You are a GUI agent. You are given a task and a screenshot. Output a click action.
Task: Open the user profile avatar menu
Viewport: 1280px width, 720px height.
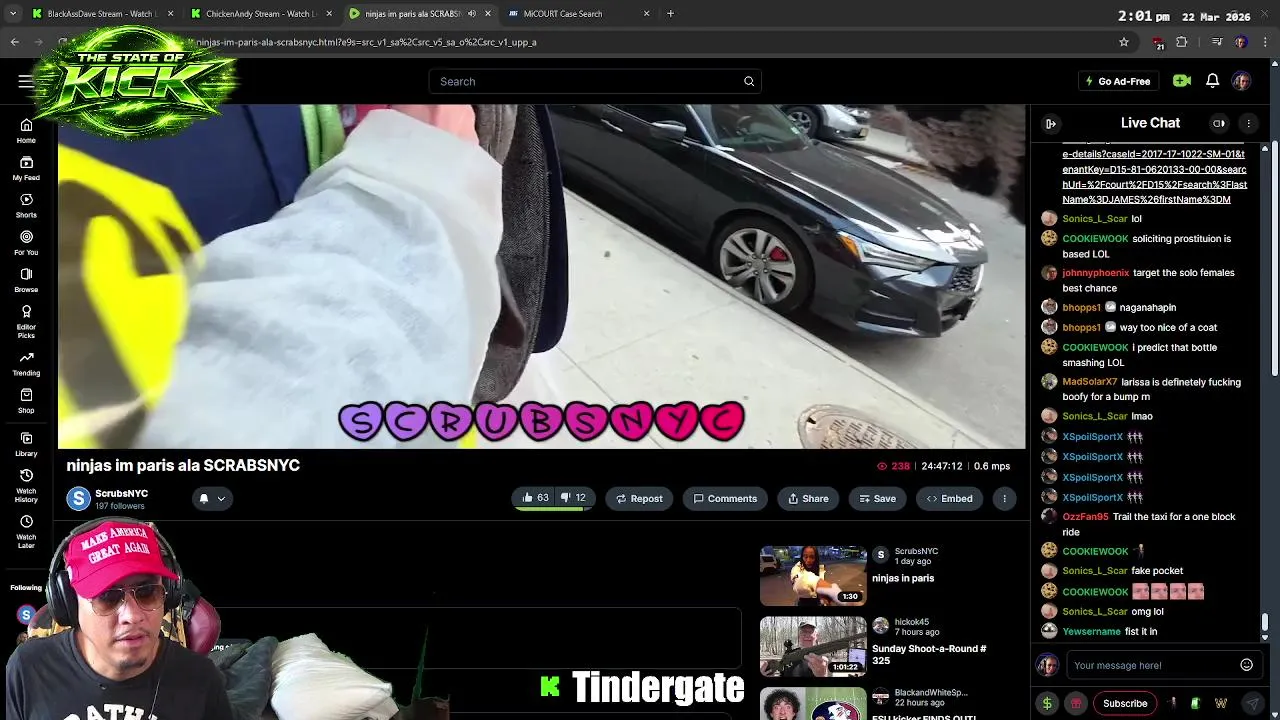(x=1241, y=81)
